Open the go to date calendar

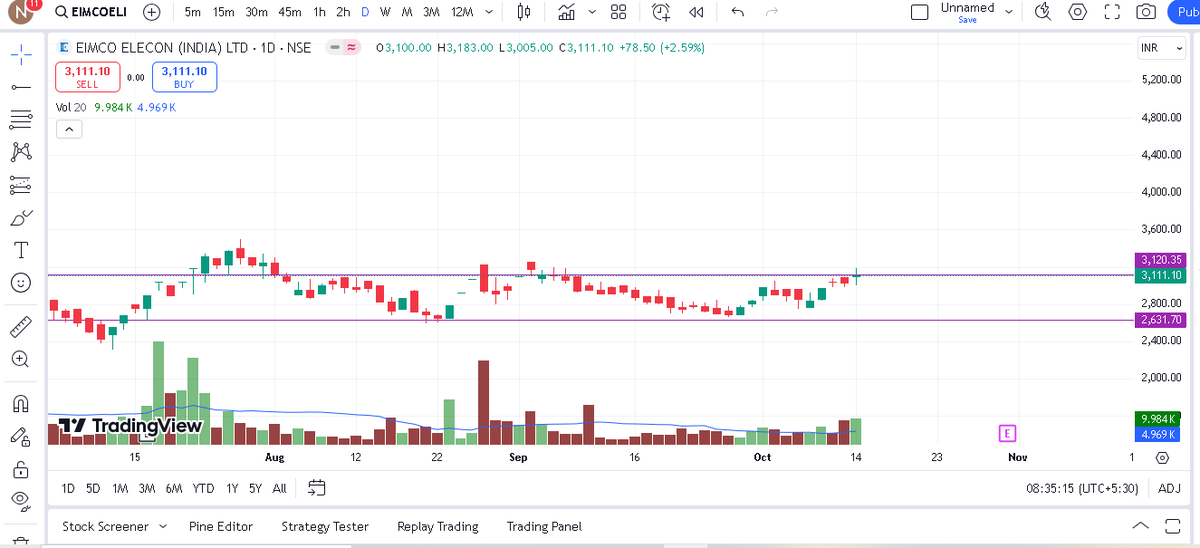point(317,488)
